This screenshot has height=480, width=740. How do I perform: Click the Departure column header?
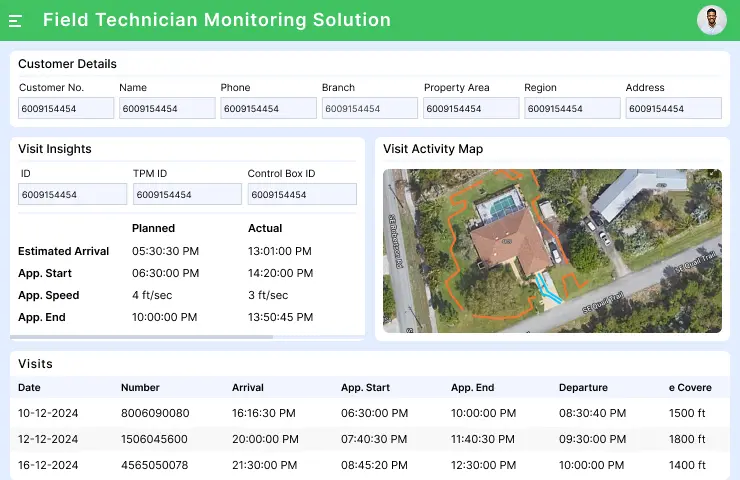(583, 387)
